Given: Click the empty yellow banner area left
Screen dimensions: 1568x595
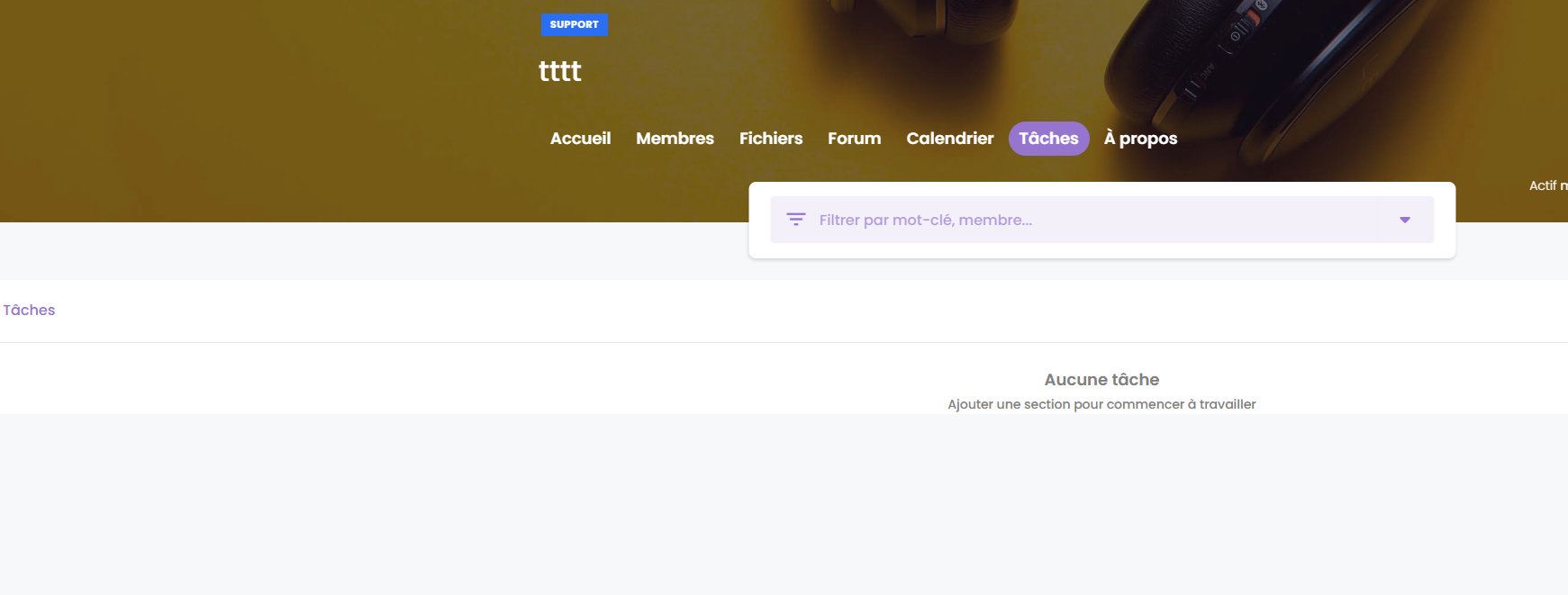Looking at the screenshot, I should pyautogui.click(x=225, y=108).
